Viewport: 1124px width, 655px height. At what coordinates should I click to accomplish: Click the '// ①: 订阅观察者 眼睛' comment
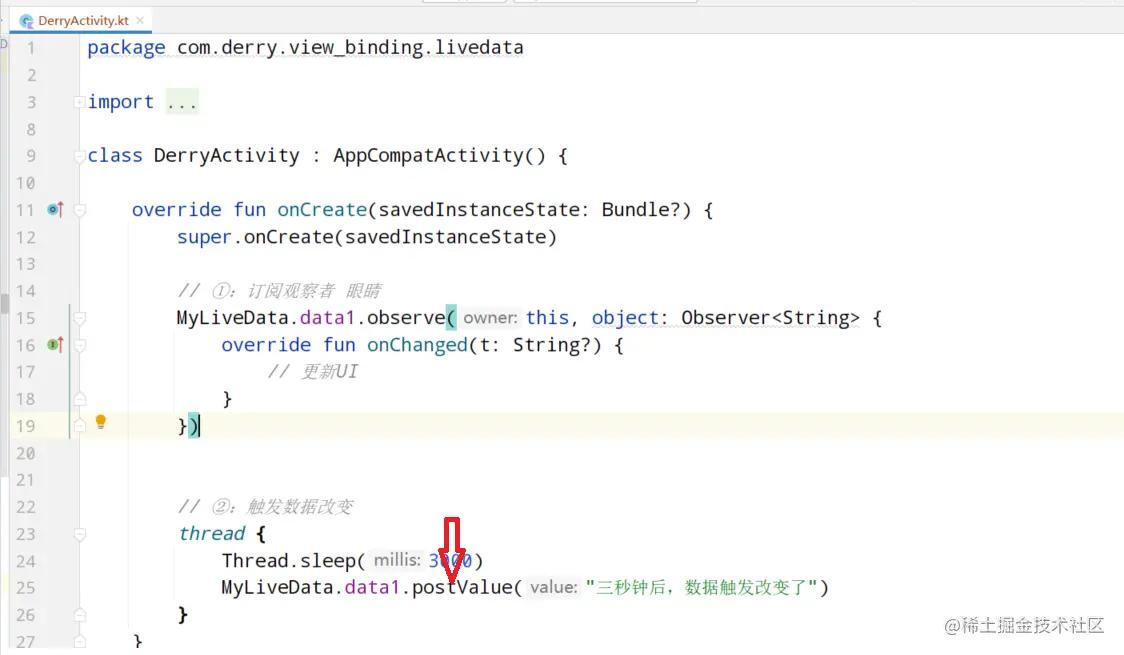point(280,291)
